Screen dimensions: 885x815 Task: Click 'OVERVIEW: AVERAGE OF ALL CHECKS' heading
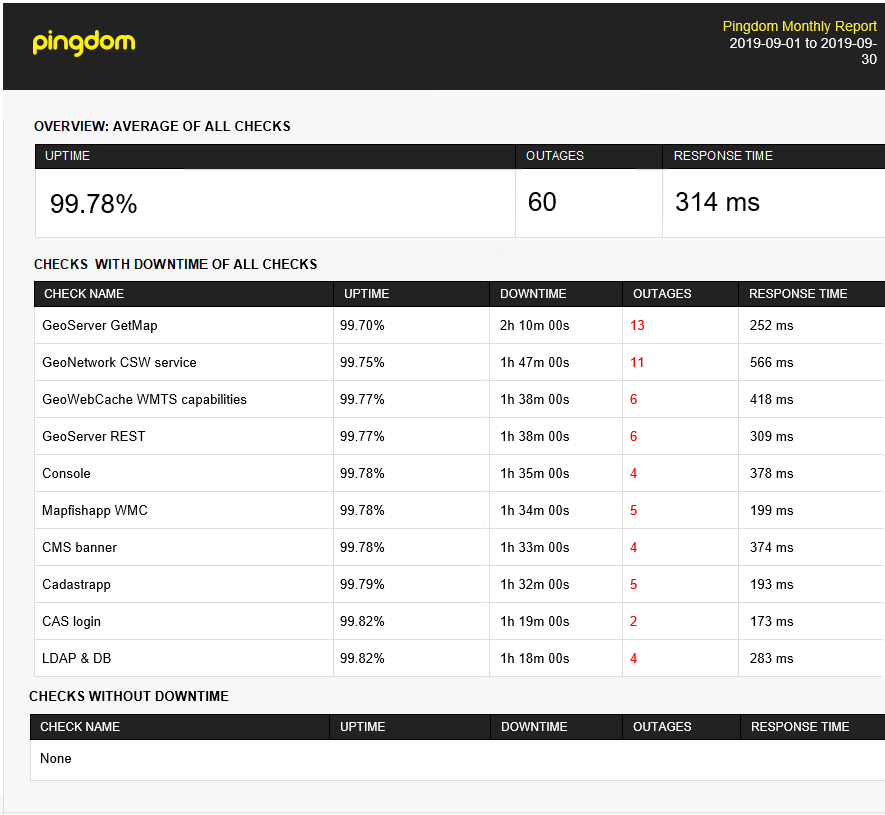162,126
